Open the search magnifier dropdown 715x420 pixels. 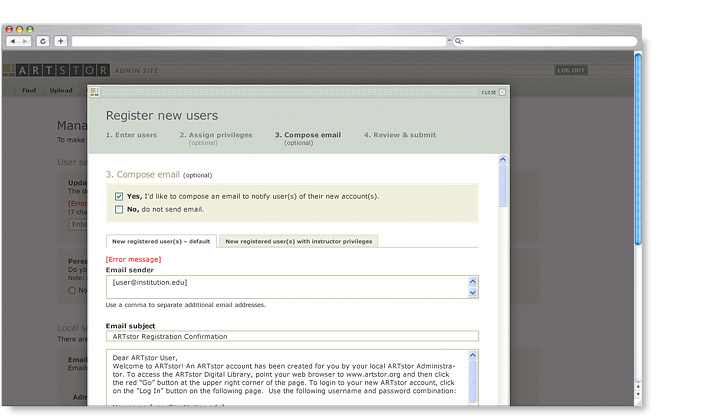459,41
